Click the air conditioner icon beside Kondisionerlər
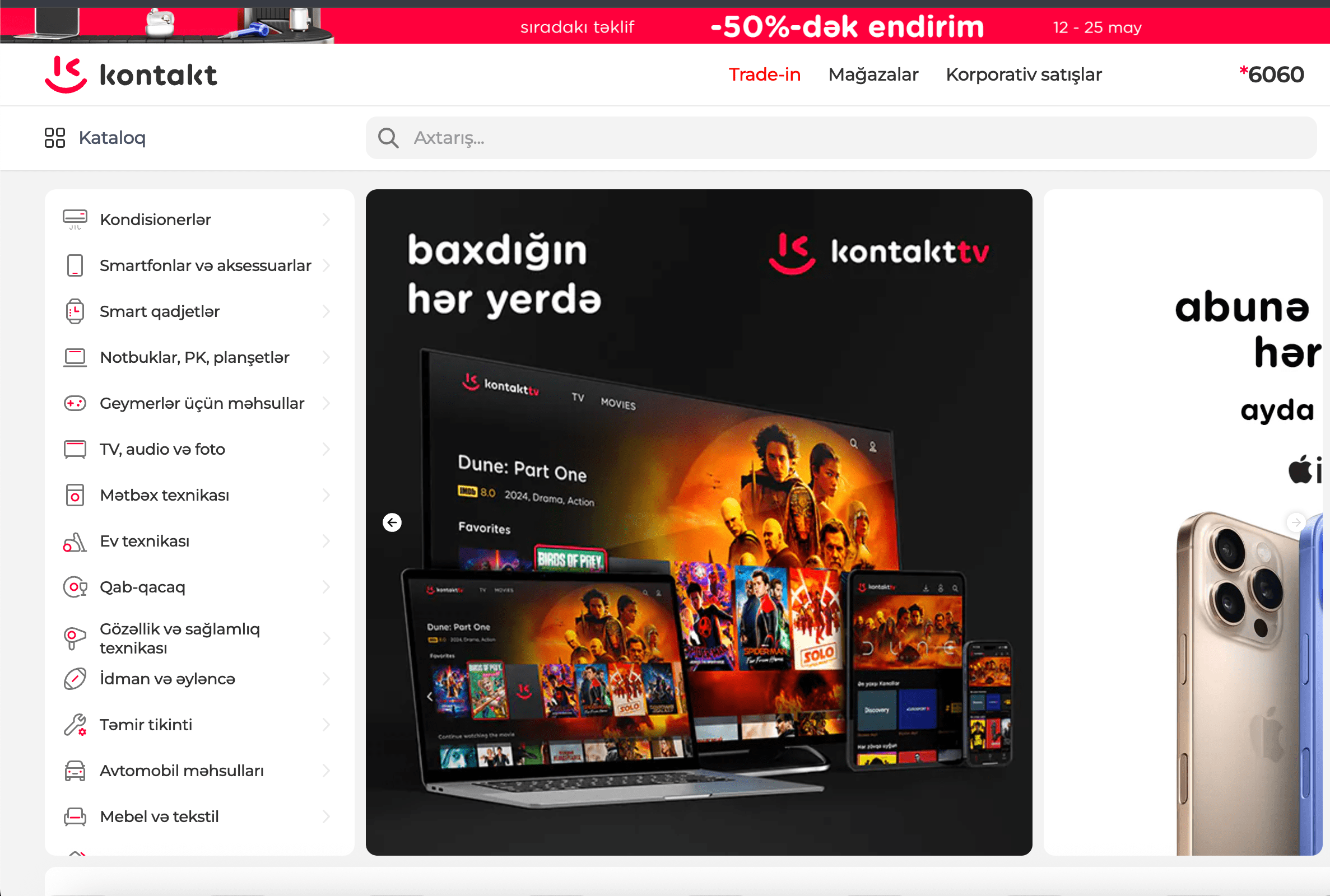Image resolution: width=1330 pixels, height=896 pixels. [x=75, y=220]
